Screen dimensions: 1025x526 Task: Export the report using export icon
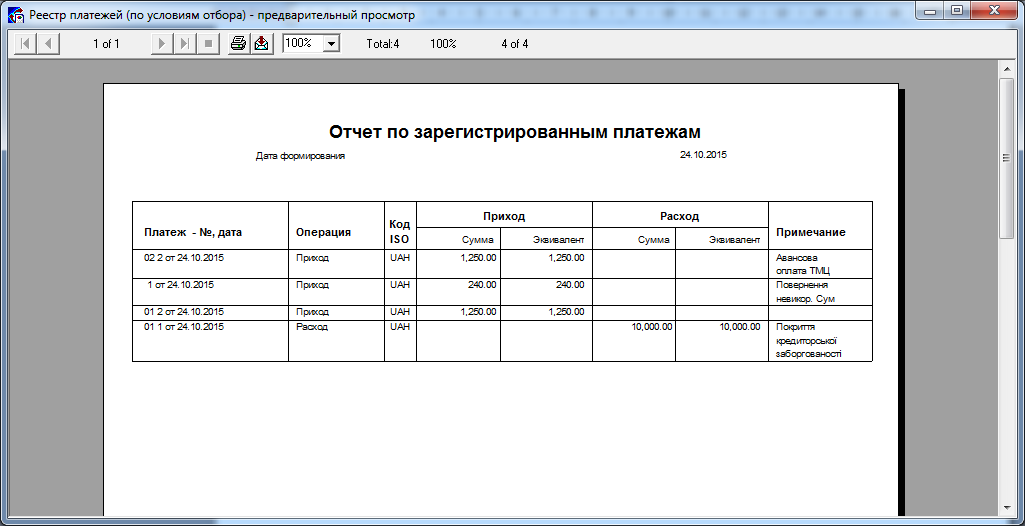261,44
